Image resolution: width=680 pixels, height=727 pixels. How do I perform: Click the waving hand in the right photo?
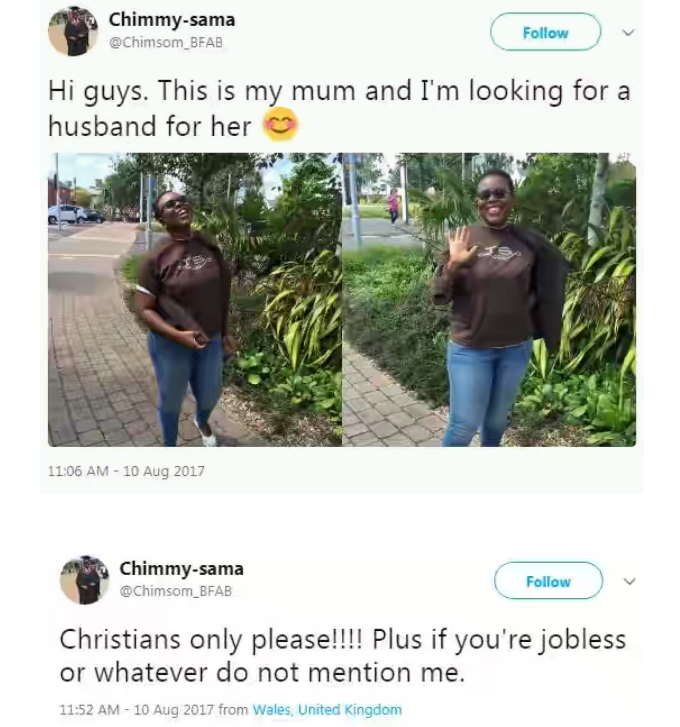tap(460, 246)
